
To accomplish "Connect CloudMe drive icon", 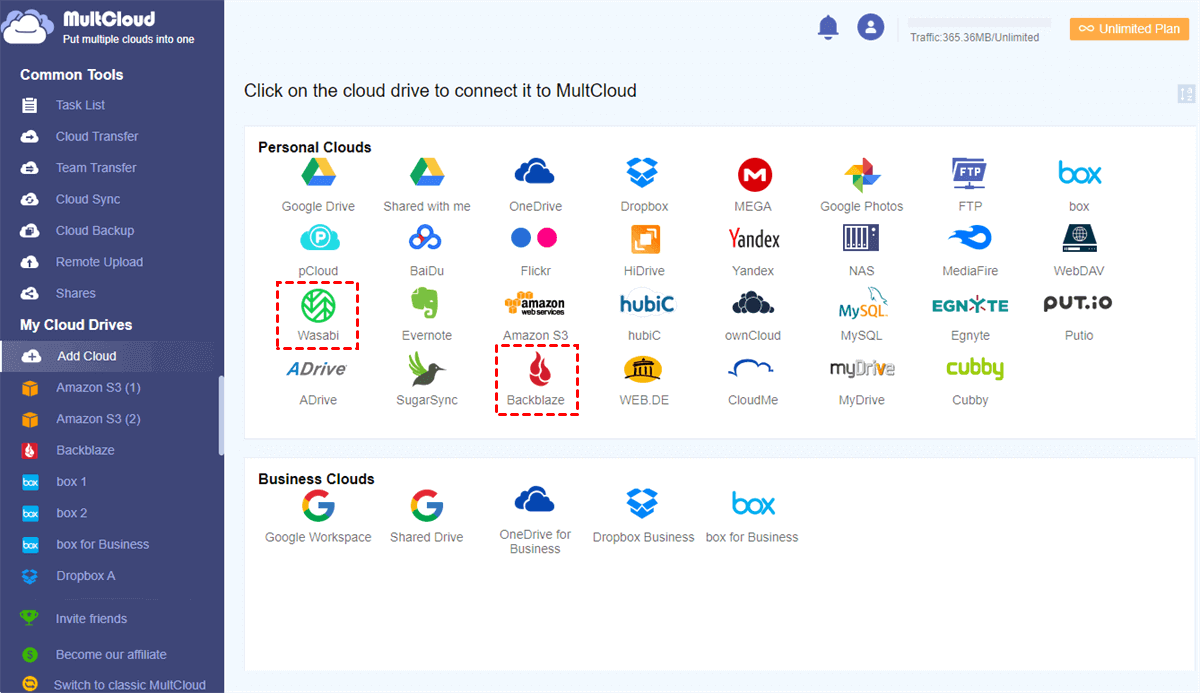I will [753, 368].
